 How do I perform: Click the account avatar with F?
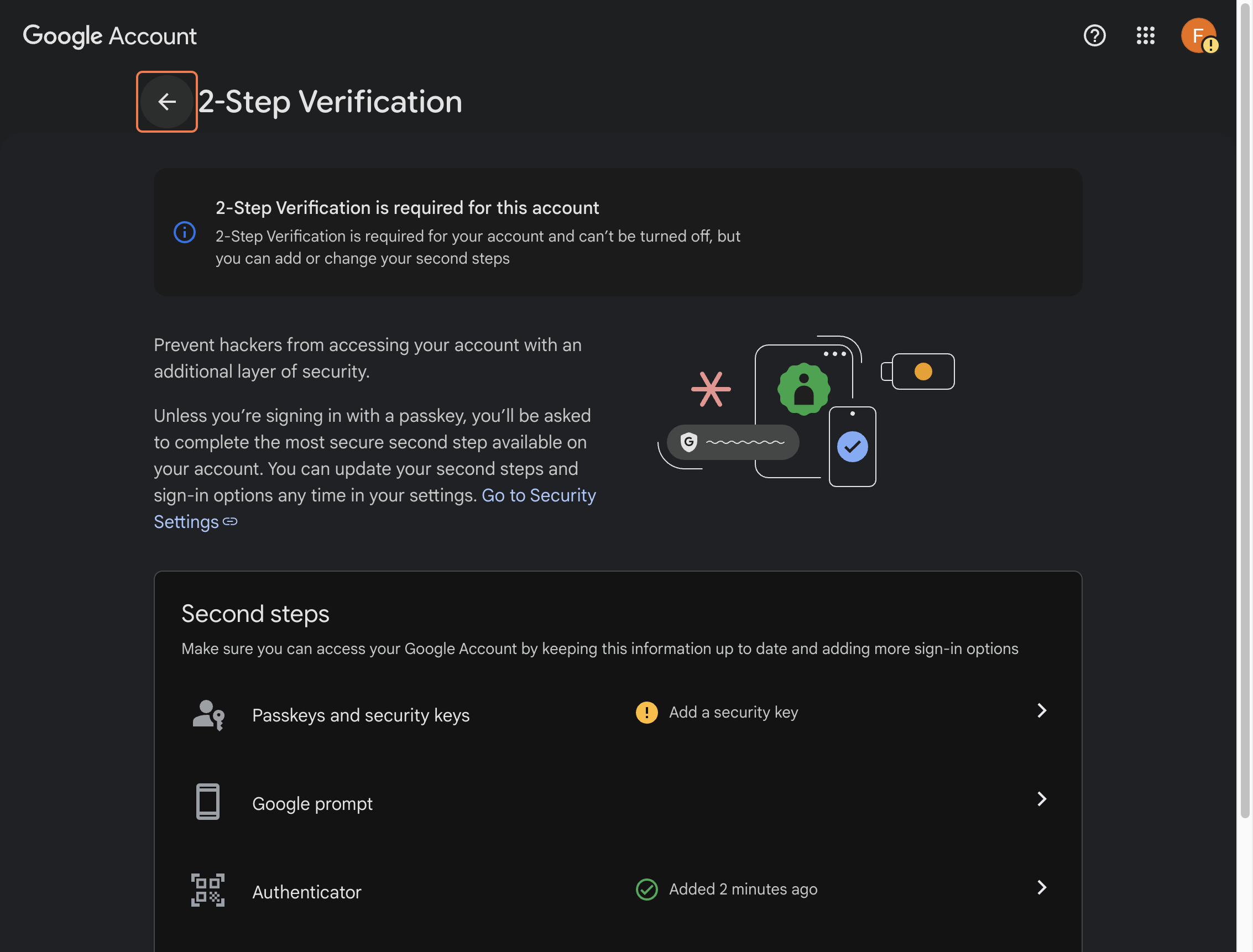click(1197, 36)
